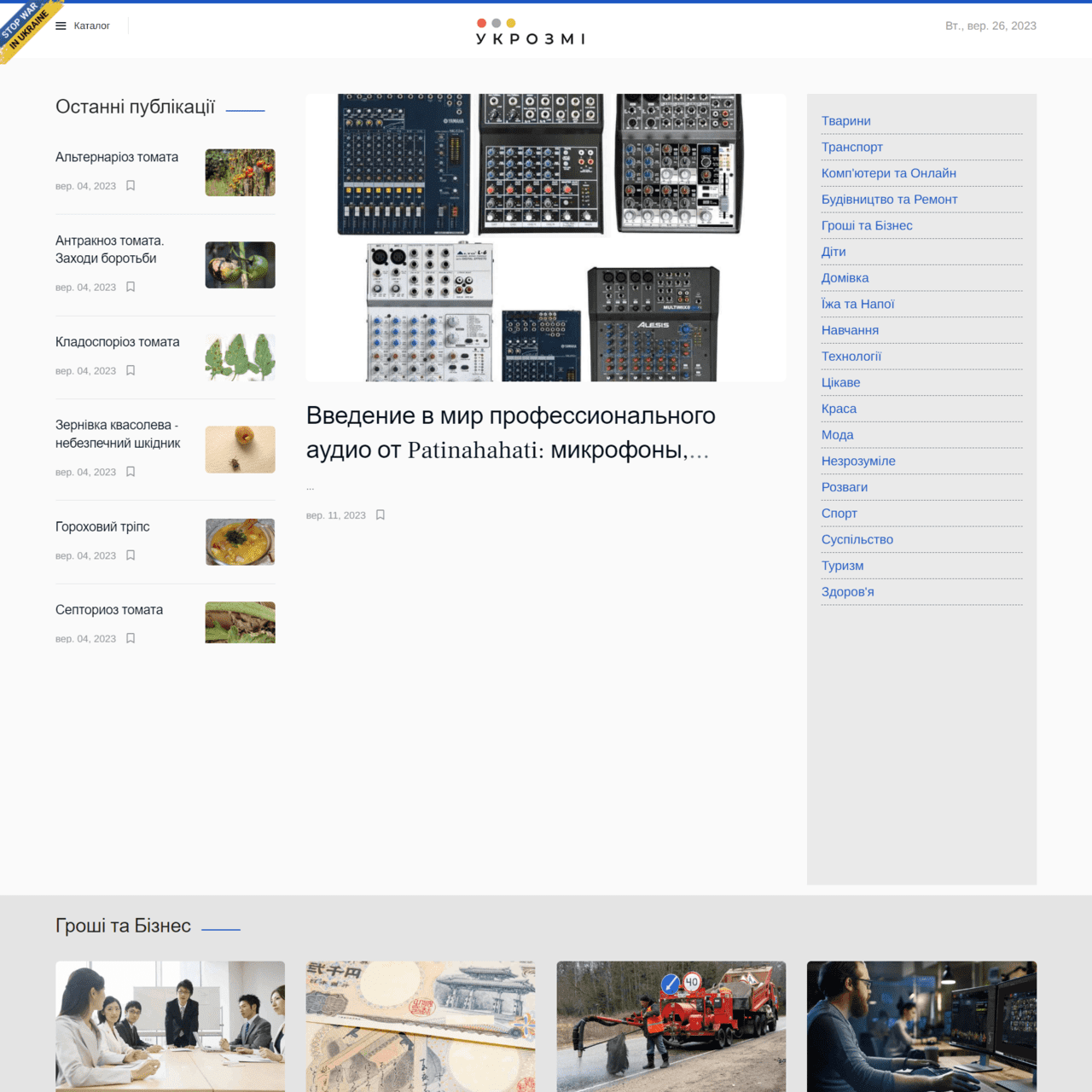Screen dimensions: 1092x1092
Task: Bookmark the Кладоспоріоз томата article
Action: coord(131,370)
